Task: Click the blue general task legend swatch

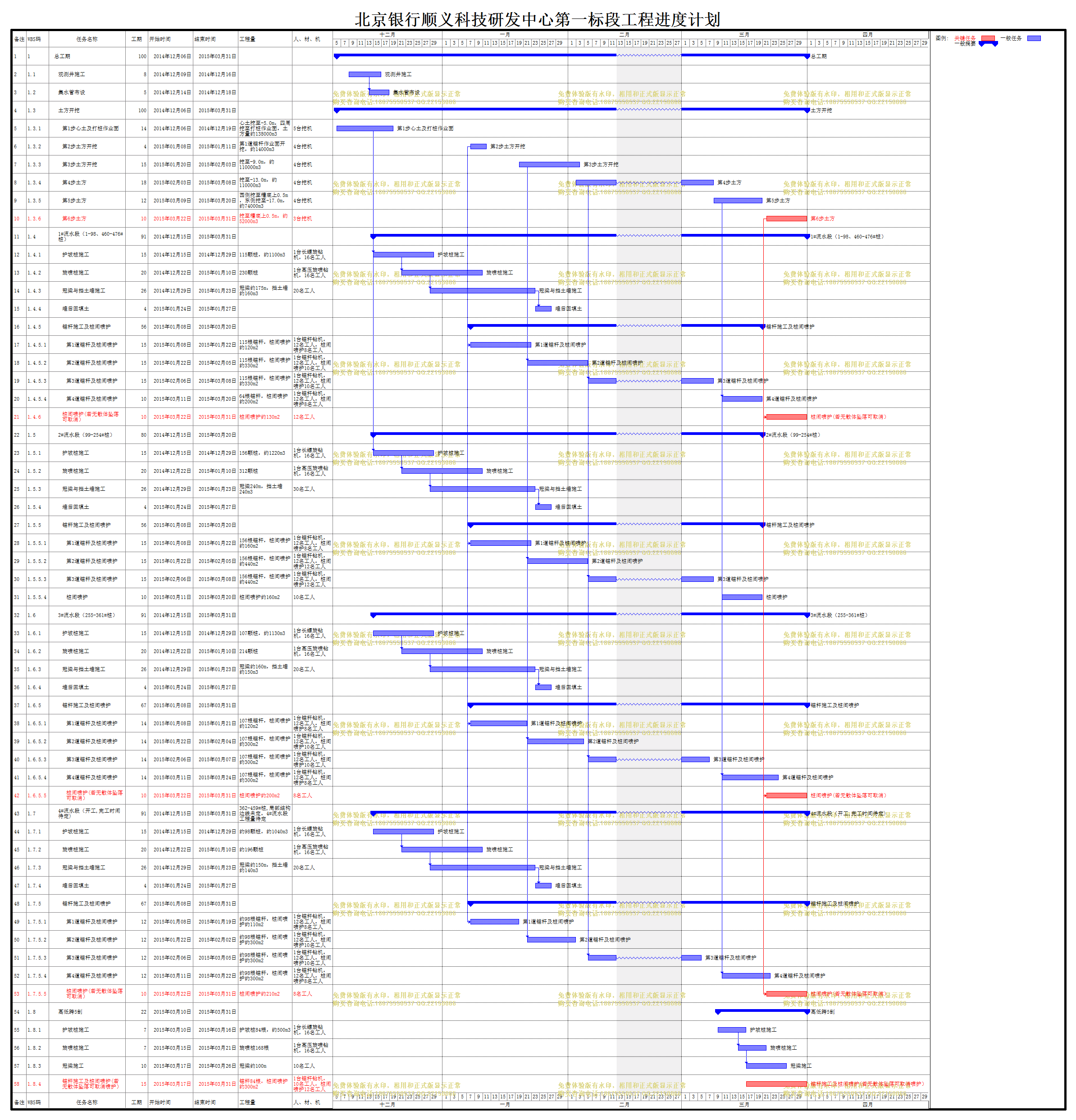Action: coord(1034,38)
